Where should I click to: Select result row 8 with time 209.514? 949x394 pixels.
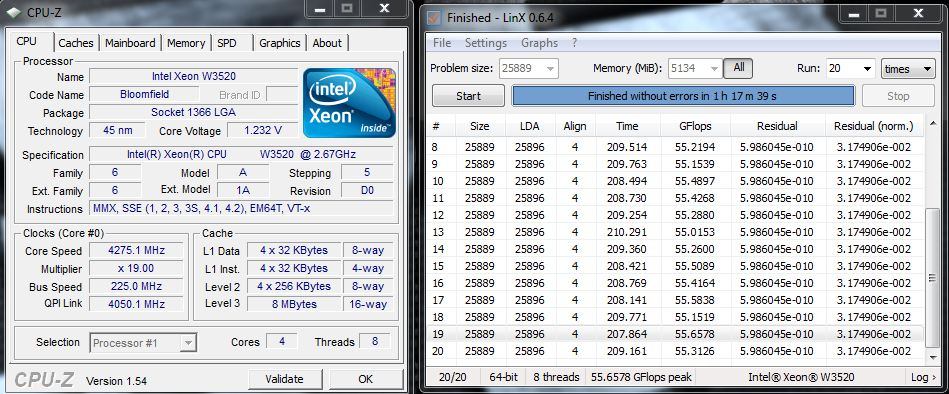tap(676, 147)
